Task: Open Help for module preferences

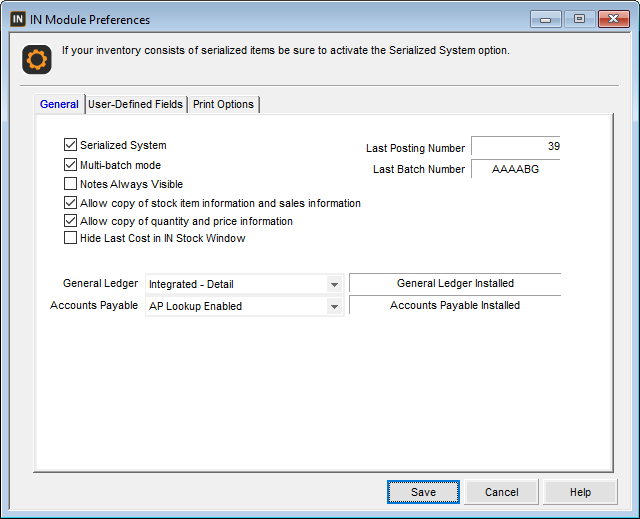Action: point(580,492)
